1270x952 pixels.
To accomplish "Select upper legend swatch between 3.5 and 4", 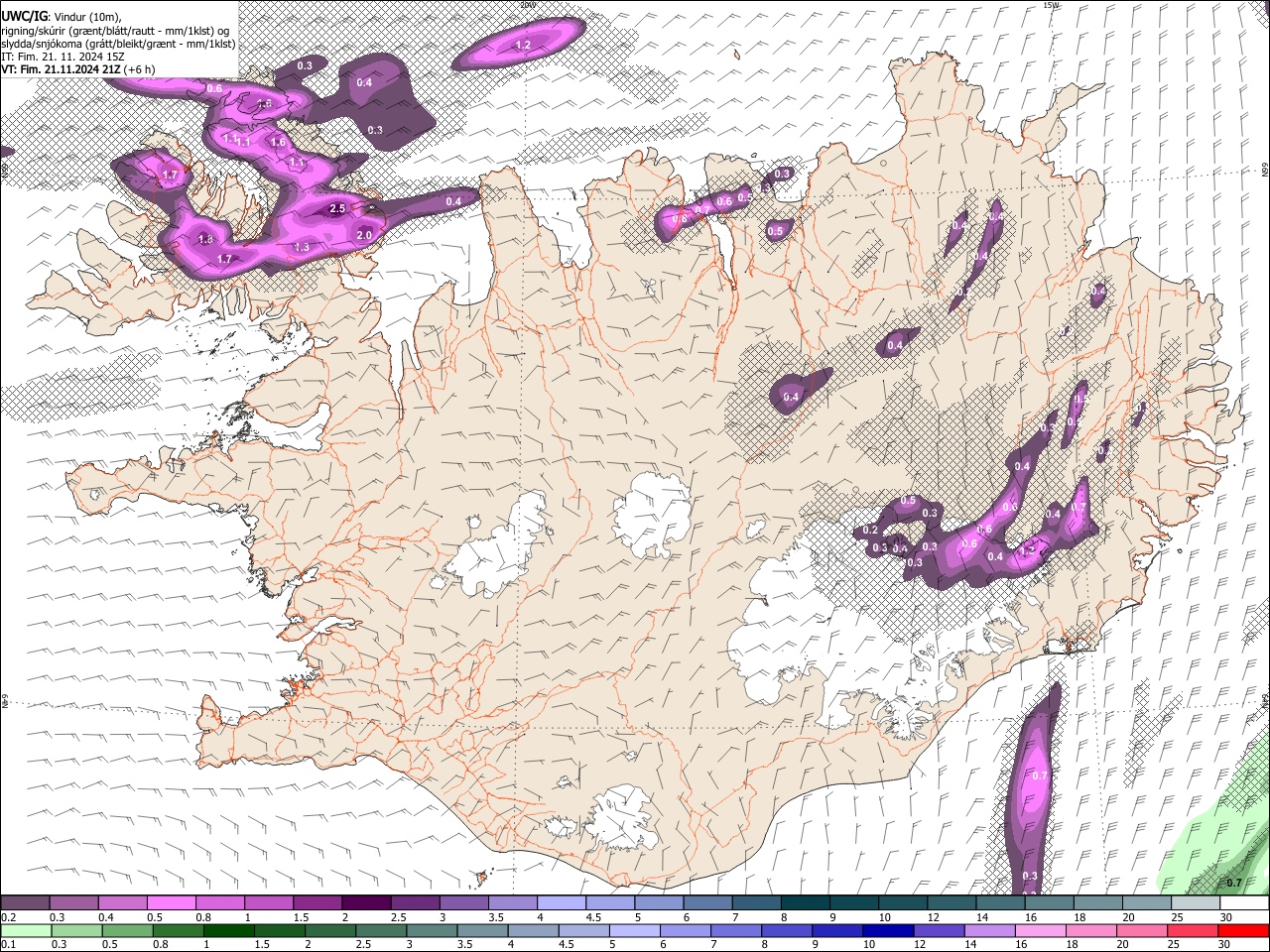I will 512,902.
